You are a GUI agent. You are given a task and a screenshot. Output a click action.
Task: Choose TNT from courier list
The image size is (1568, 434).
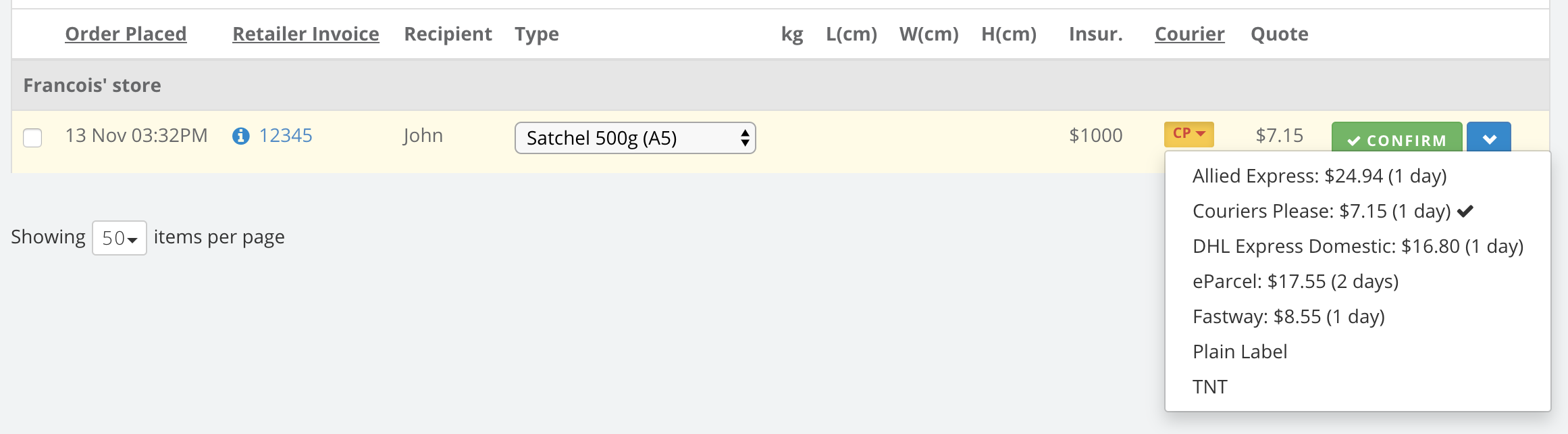[1210, 387]
